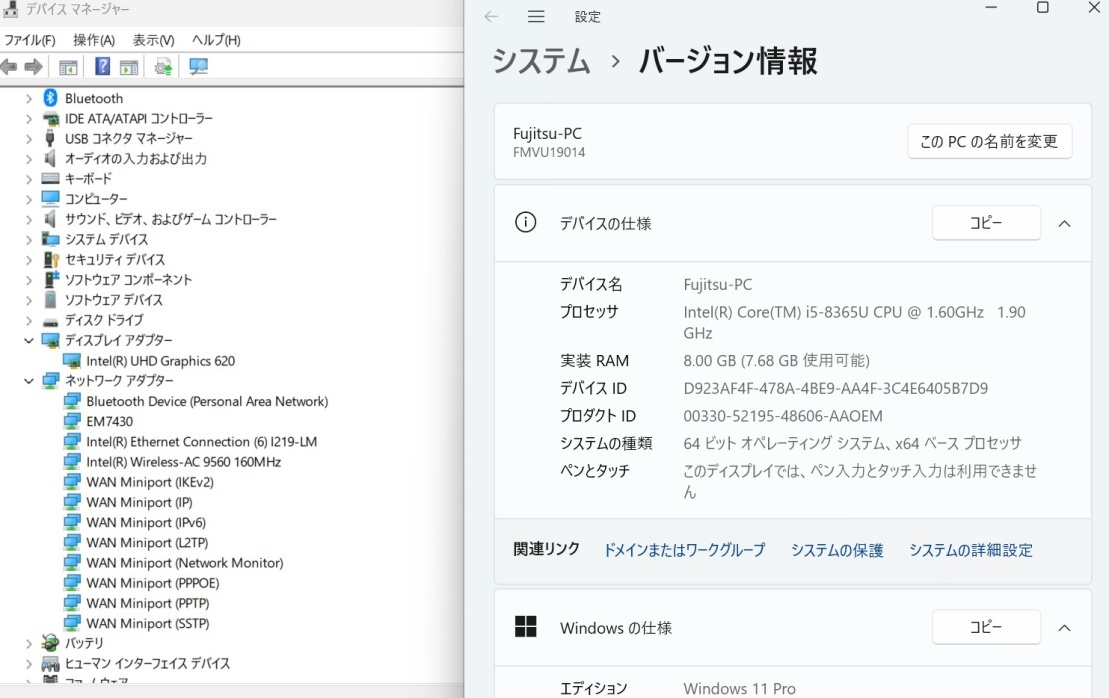Click the USB コネクタ マネージャー icon
1109x698 pixels.
50,138
